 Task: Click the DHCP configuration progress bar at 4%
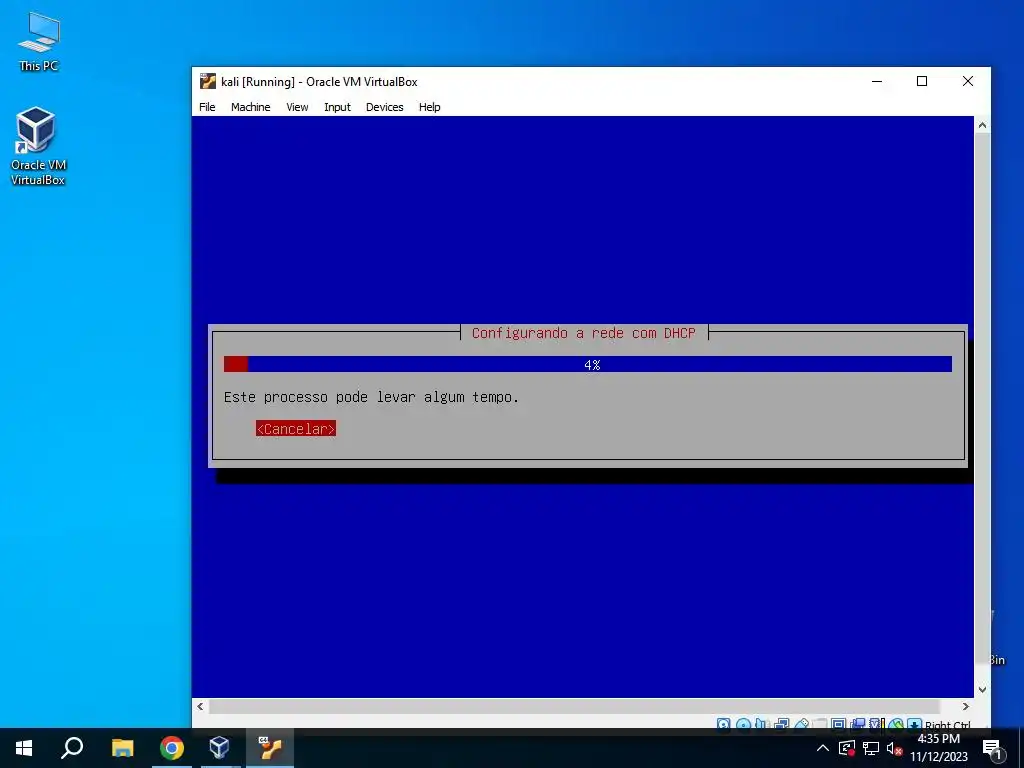pos(588,364)
